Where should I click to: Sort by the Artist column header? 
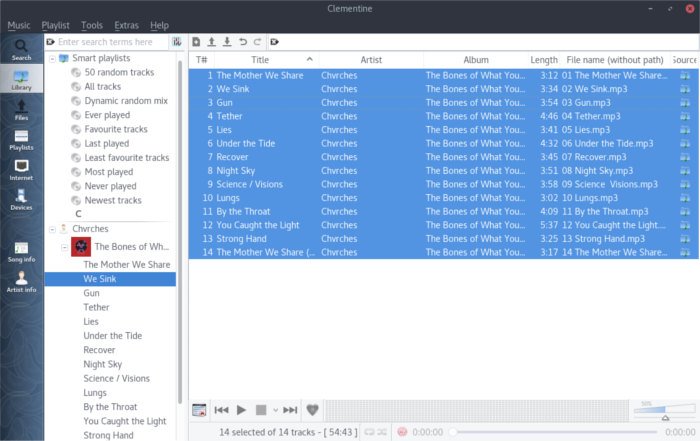[371, 60]
